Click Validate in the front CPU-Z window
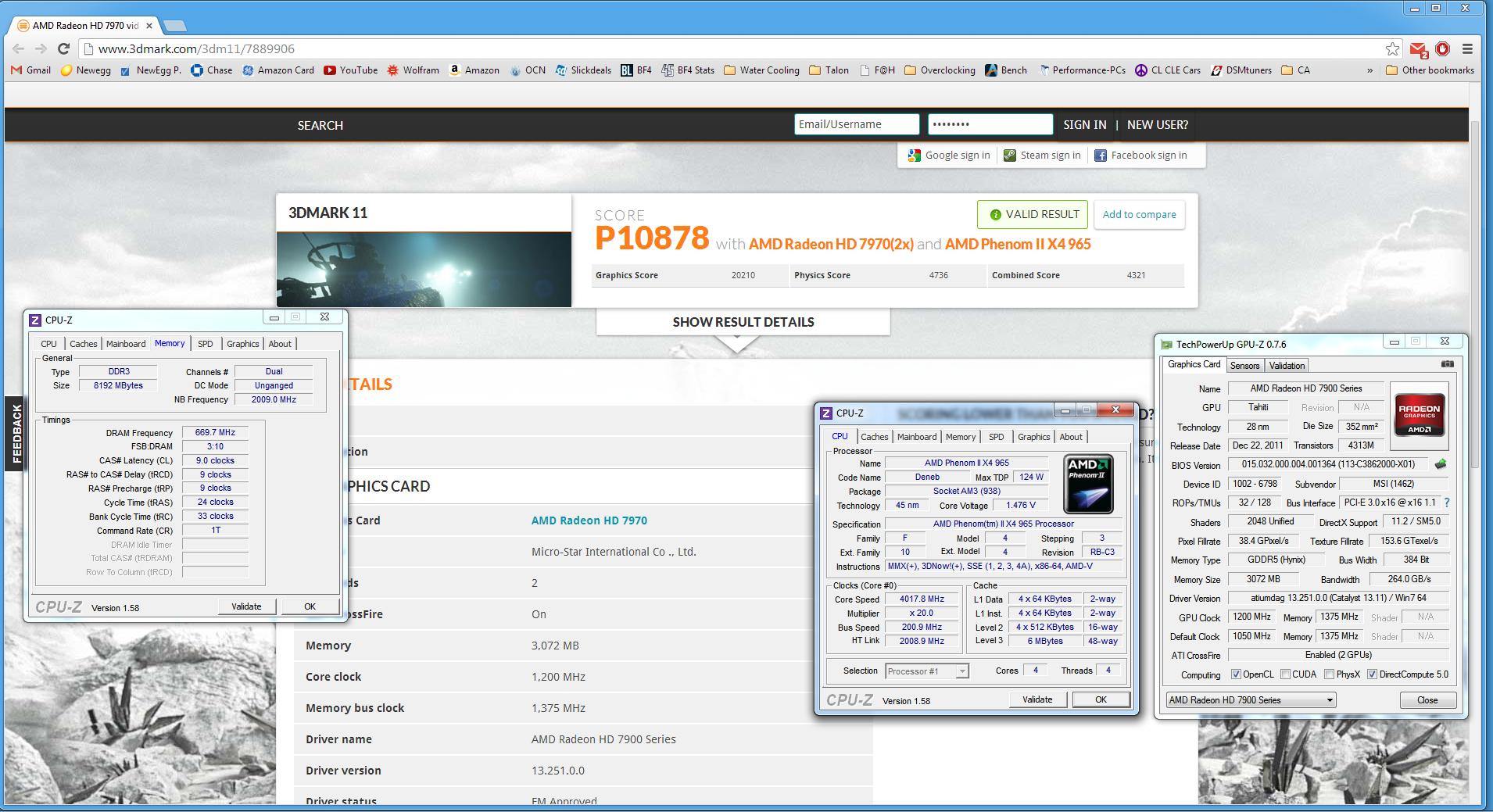This screenshot has height=812, width=1493. pos(1037,699)
